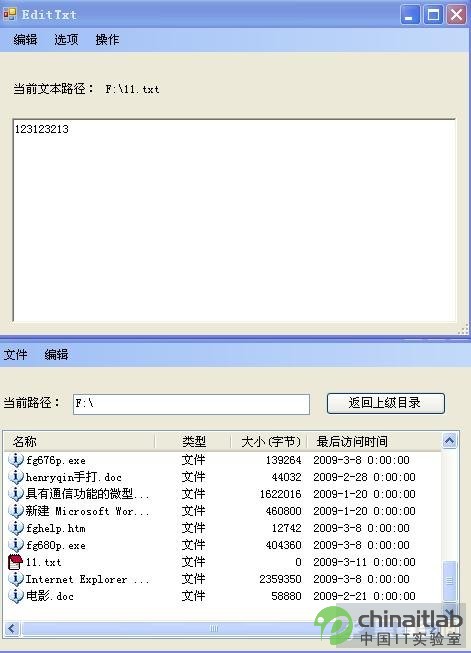Click inside the text area containing 123123213
This screenshot has height=653, width=471.
pos(234,220)
